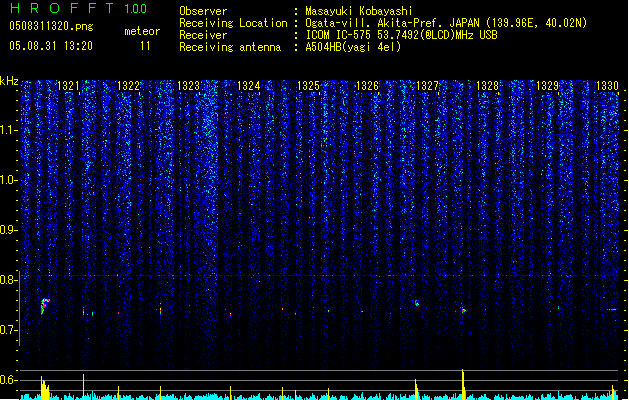Screen dimensions: 629x400
Task: Click the 'meteor' label text
Action: [142, 31]
